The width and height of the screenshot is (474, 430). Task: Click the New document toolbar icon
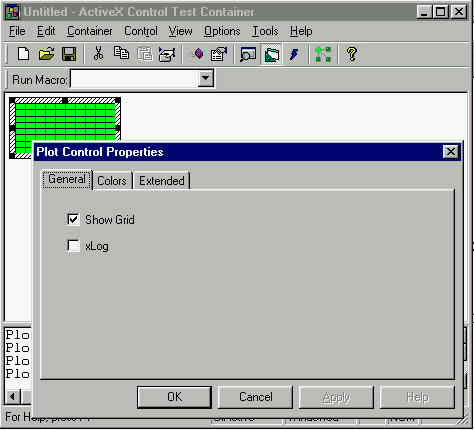pos(23,54)
